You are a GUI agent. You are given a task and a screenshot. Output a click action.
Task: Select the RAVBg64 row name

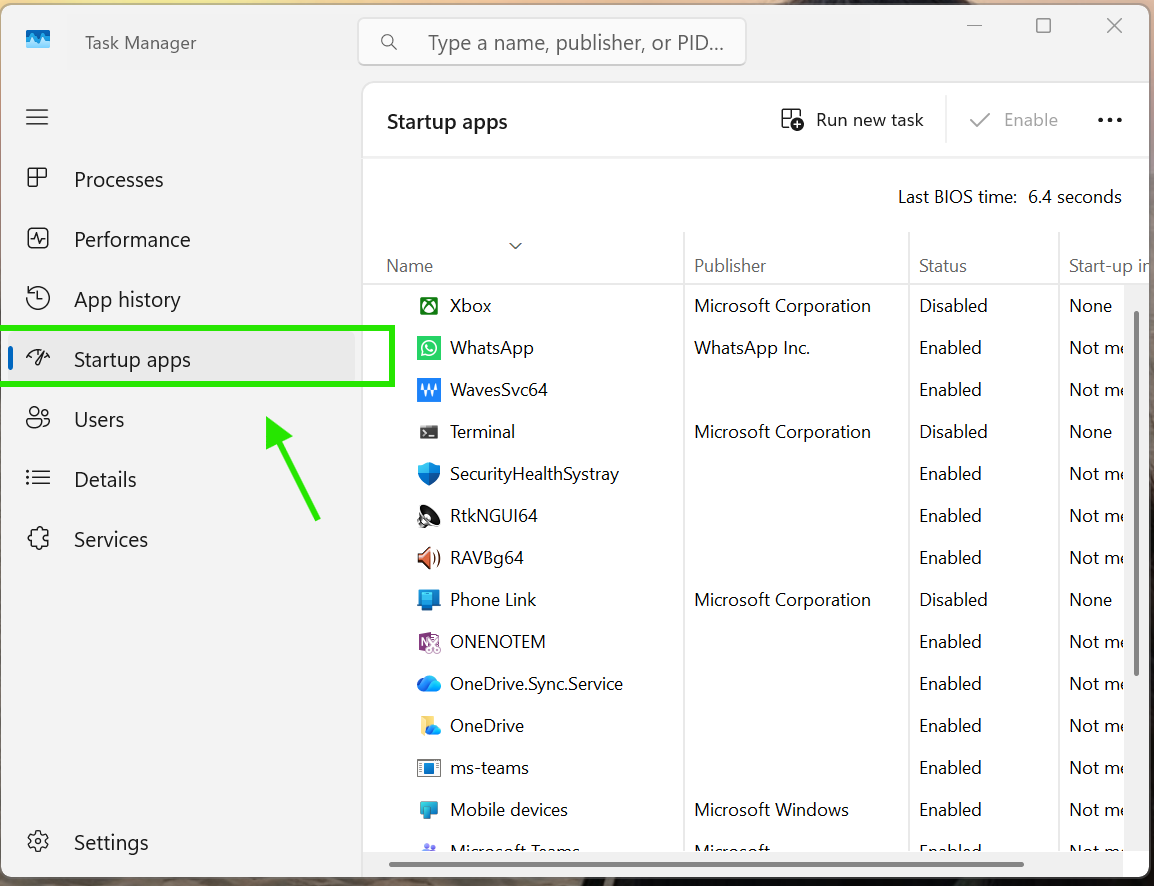point(486,558)
